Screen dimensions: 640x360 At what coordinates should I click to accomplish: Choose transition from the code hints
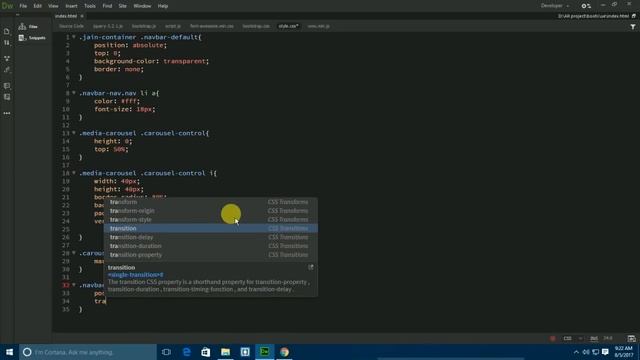coord(211,229)
